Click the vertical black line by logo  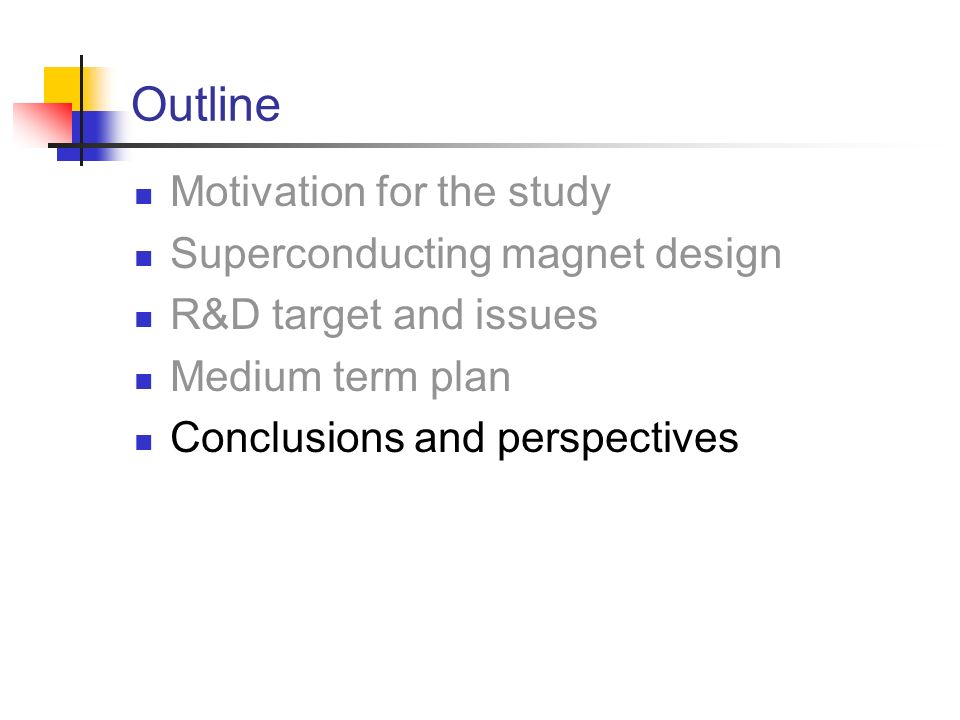click(x=81, y=110)
